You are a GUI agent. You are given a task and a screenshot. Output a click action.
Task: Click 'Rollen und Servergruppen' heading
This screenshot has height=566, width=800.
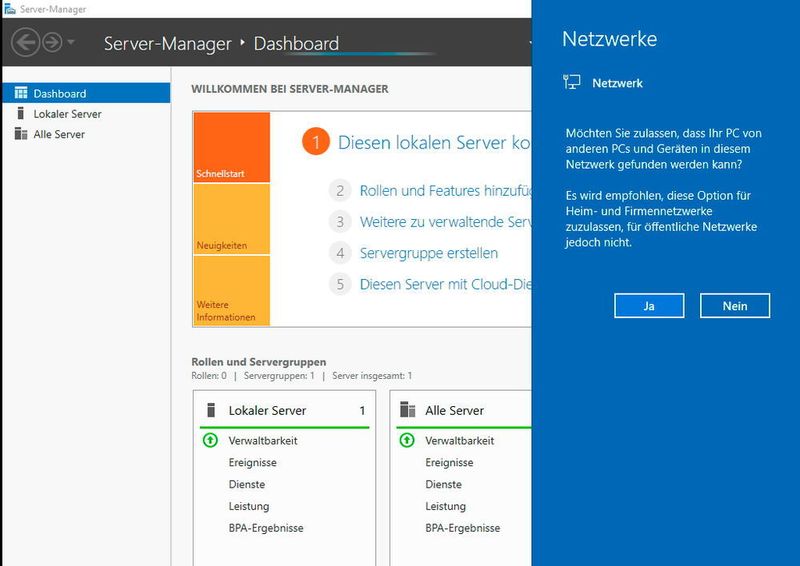click(x=259, y=362)
